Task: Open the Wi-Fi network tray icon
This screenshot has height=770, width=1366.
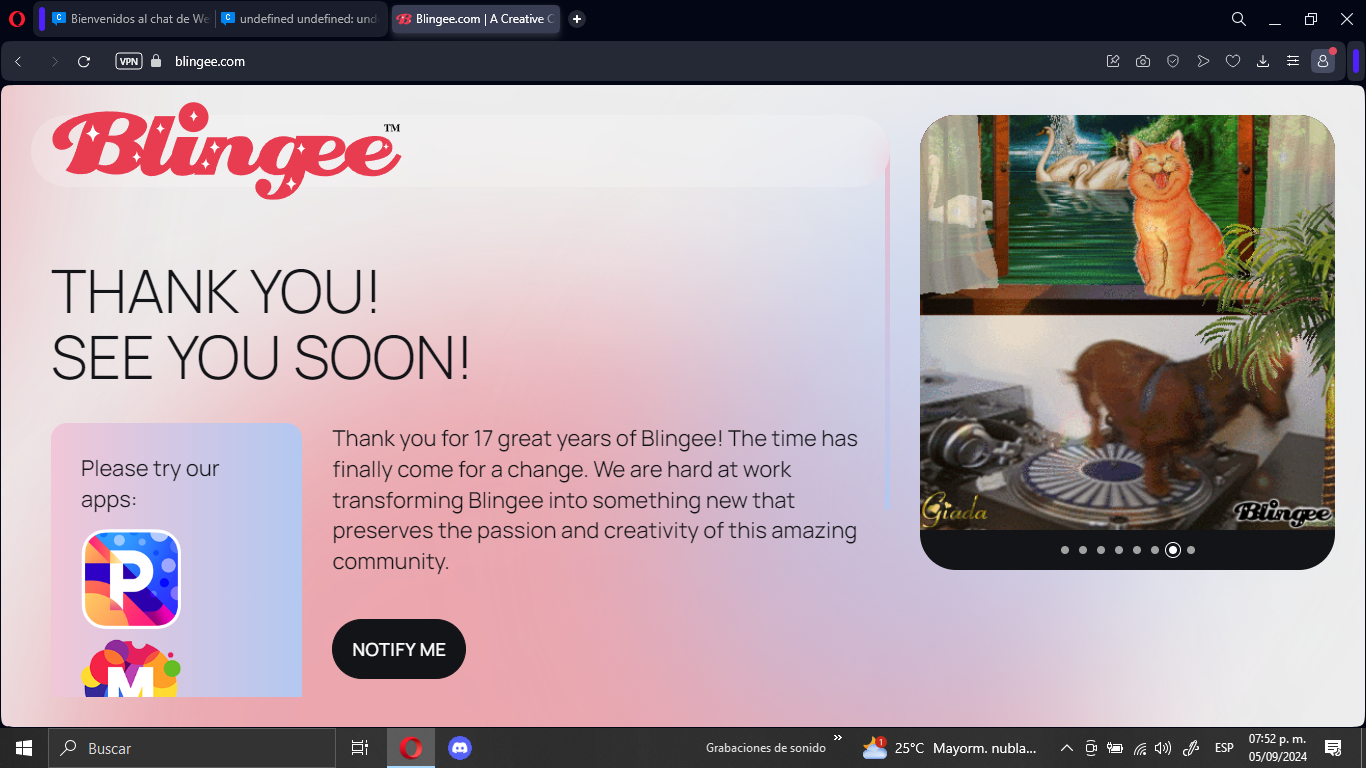Action: click(1139, 748)
